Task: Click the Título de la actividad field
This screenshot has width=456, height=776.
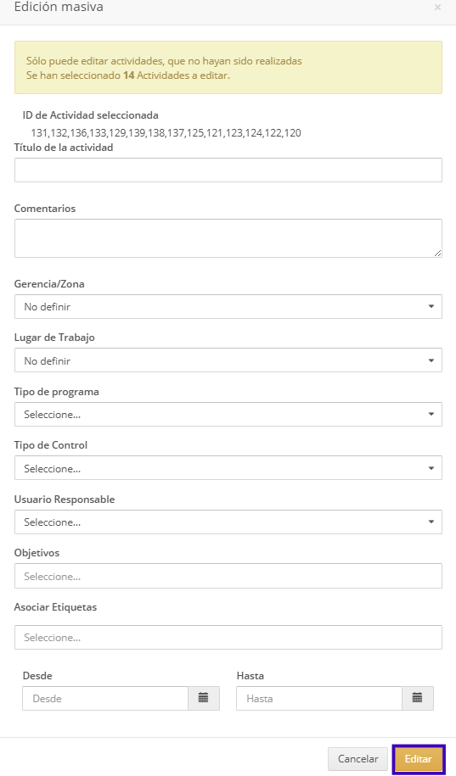Action: pyautogui.click(x=228, y=170)
